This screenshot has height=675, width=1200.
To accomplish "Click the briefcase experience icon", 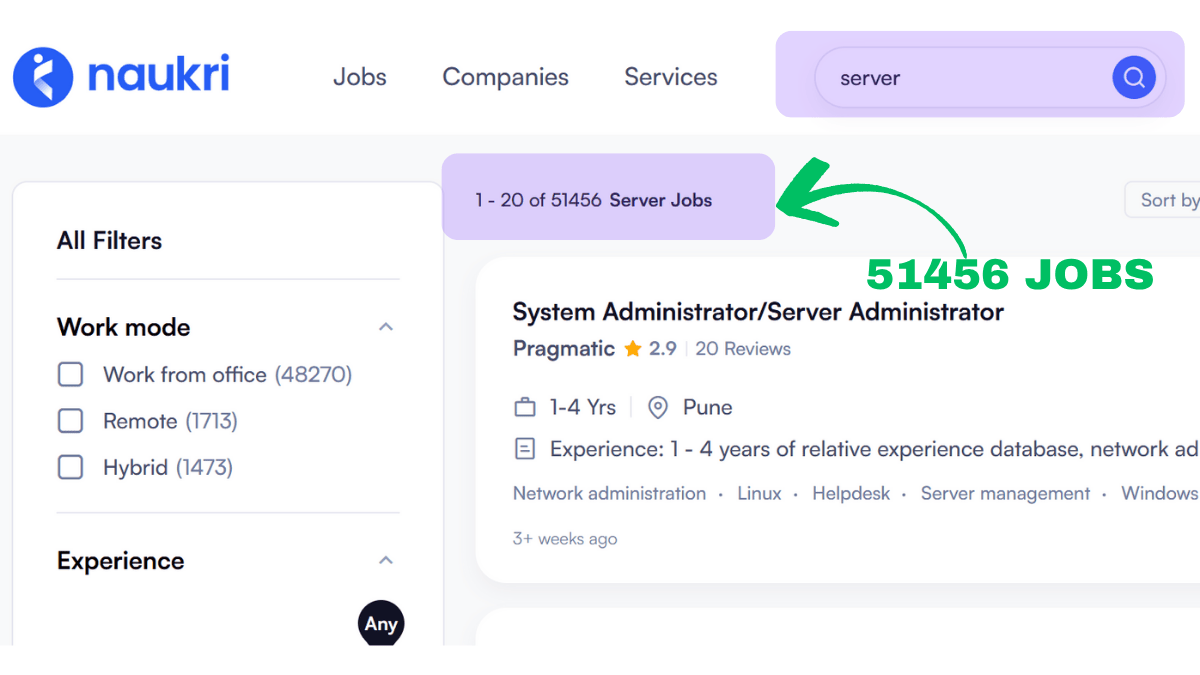I will tap(525, 408).
